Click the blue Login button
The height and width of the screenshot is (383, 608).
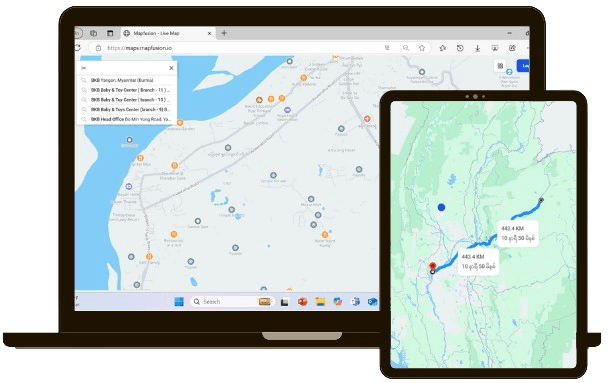[523, 66]
